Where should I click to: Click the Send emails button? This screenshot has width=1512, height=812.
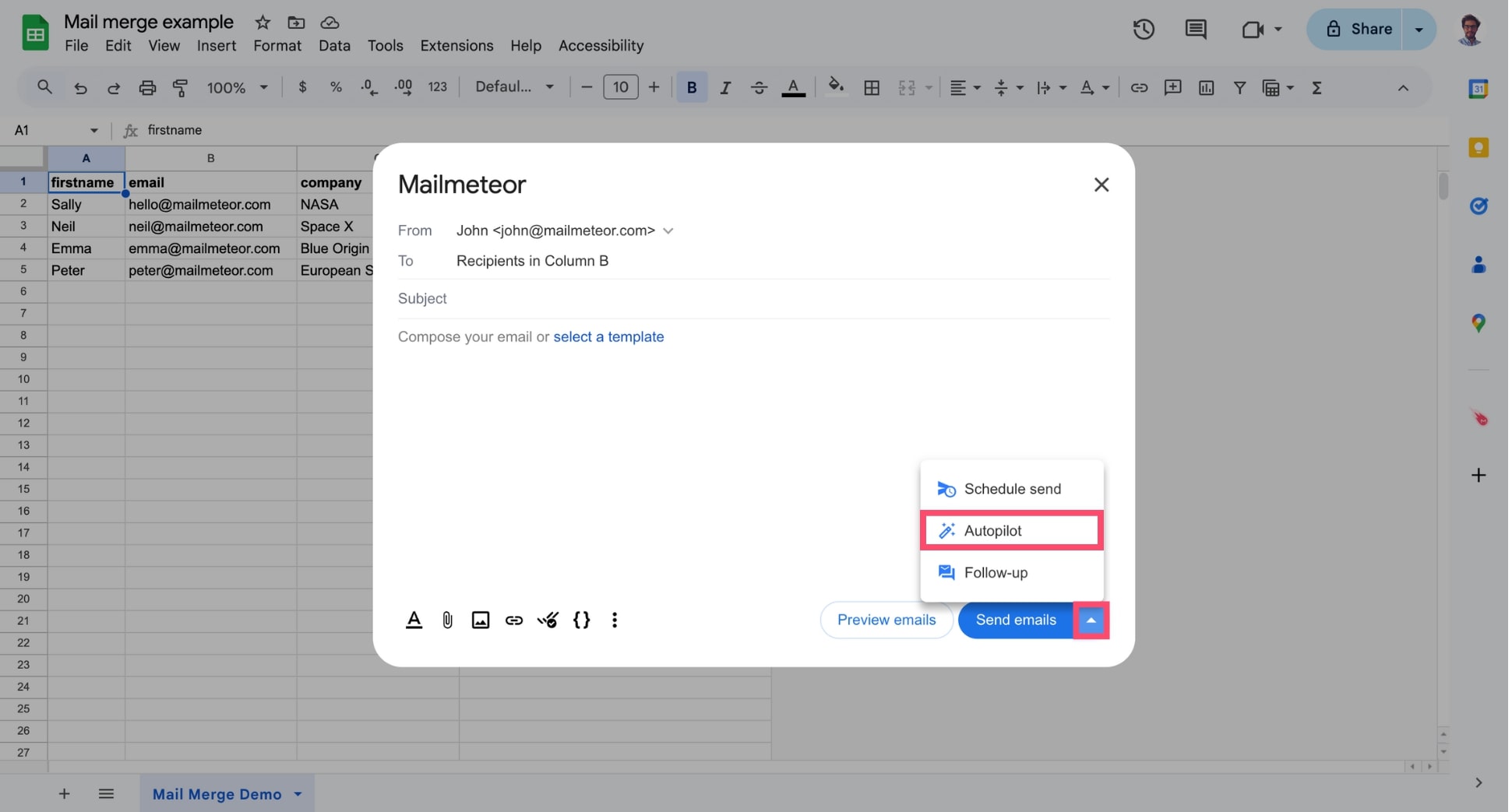1016,620
